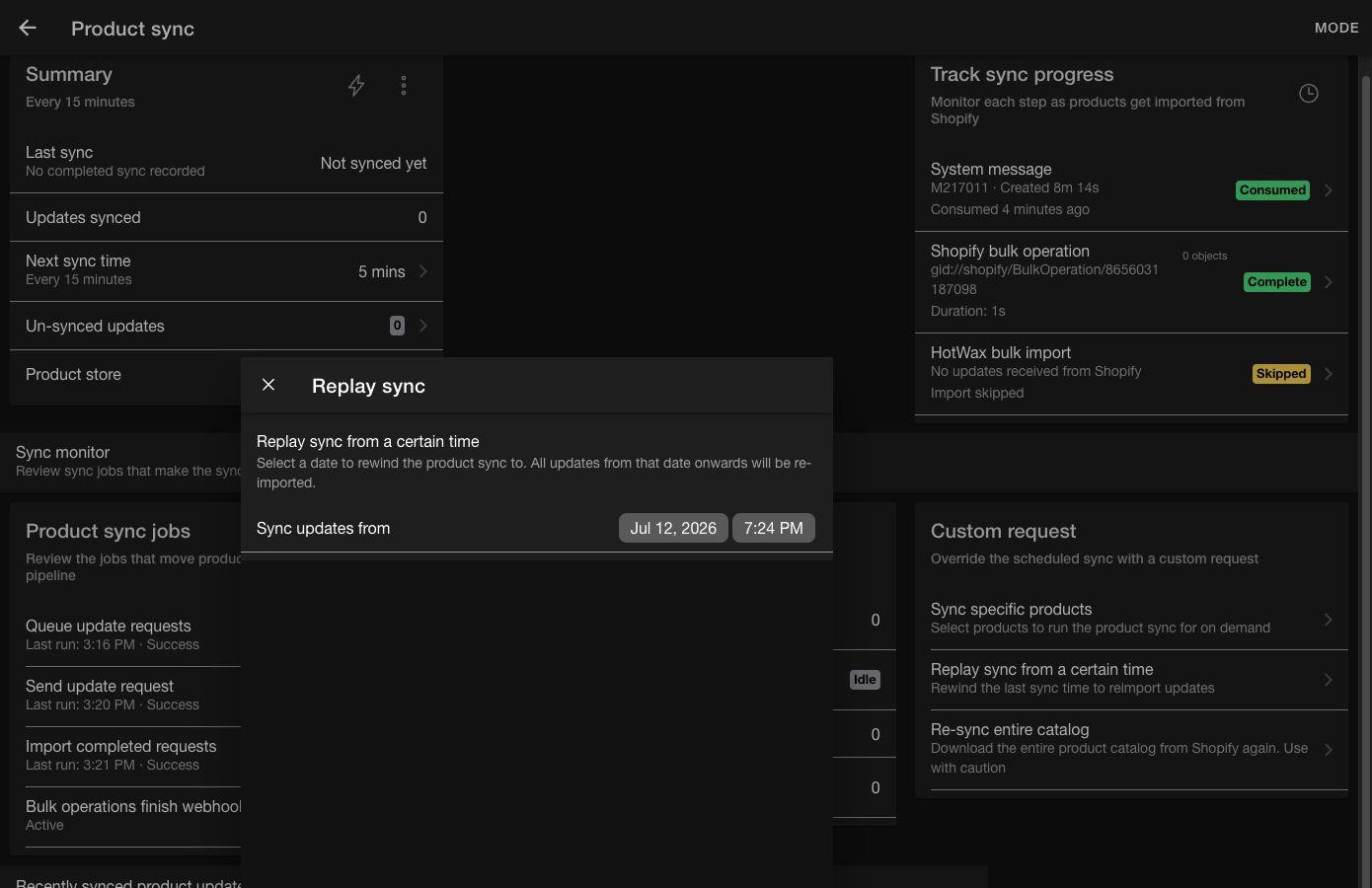Click the Idle status badge

click(x=865, y=680)
